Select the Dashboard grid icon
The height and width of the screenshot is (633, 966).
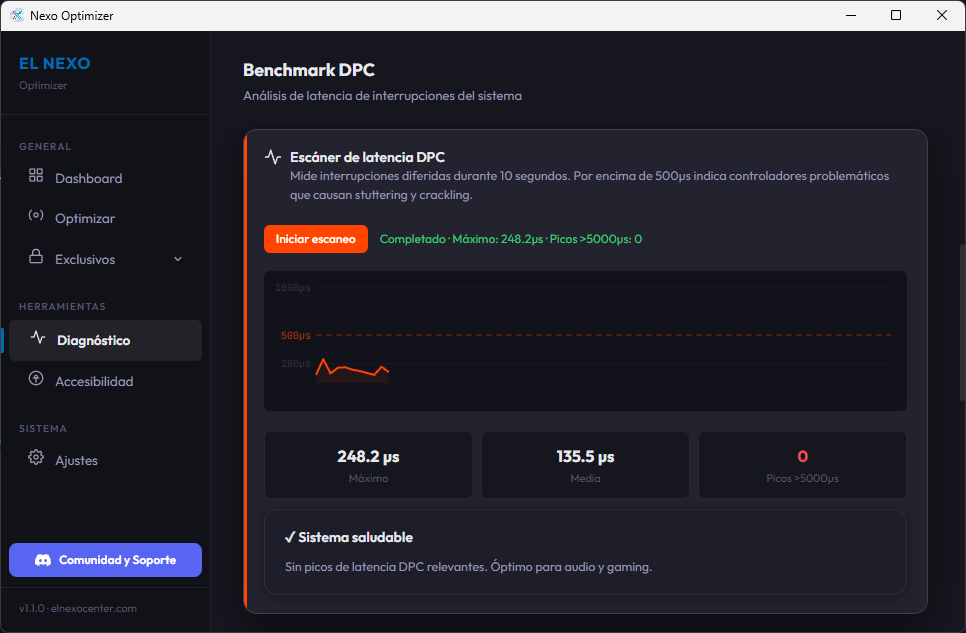pos(35,178)
